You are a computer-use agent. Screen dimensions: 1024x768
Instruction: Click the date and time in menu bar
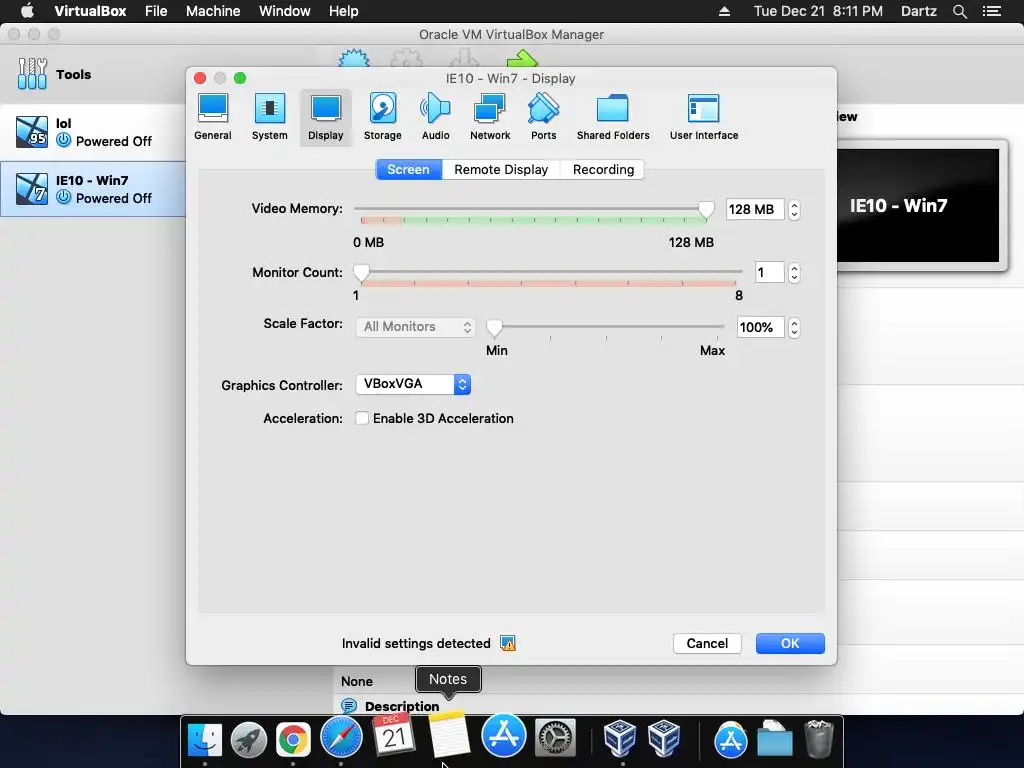818,11
